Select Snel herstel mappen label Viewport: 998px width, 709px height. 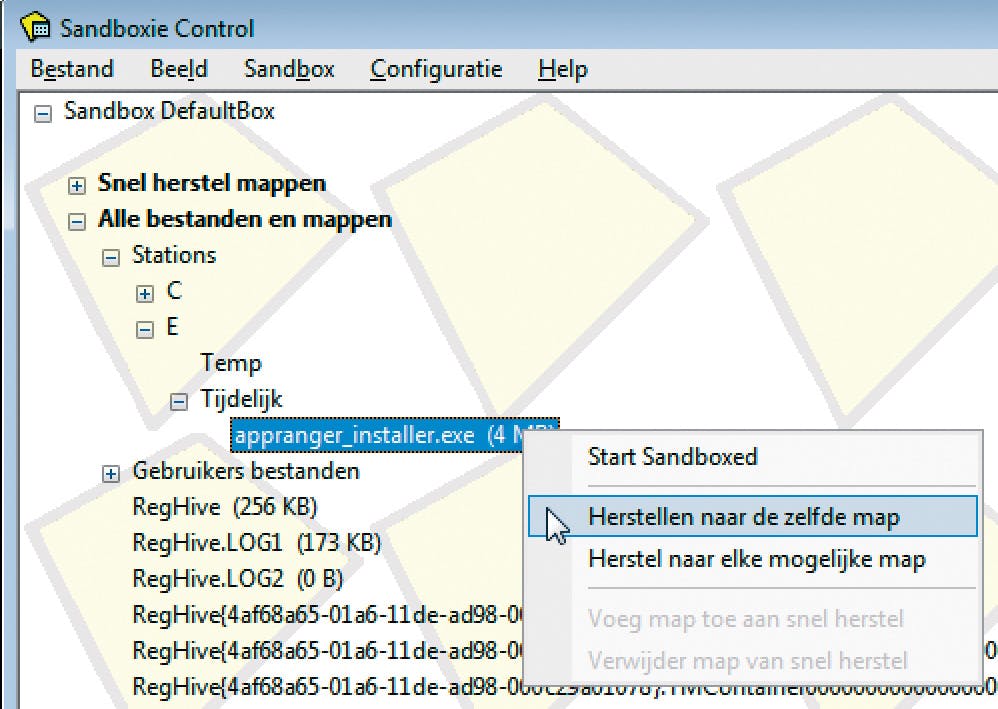pos(211,183)
